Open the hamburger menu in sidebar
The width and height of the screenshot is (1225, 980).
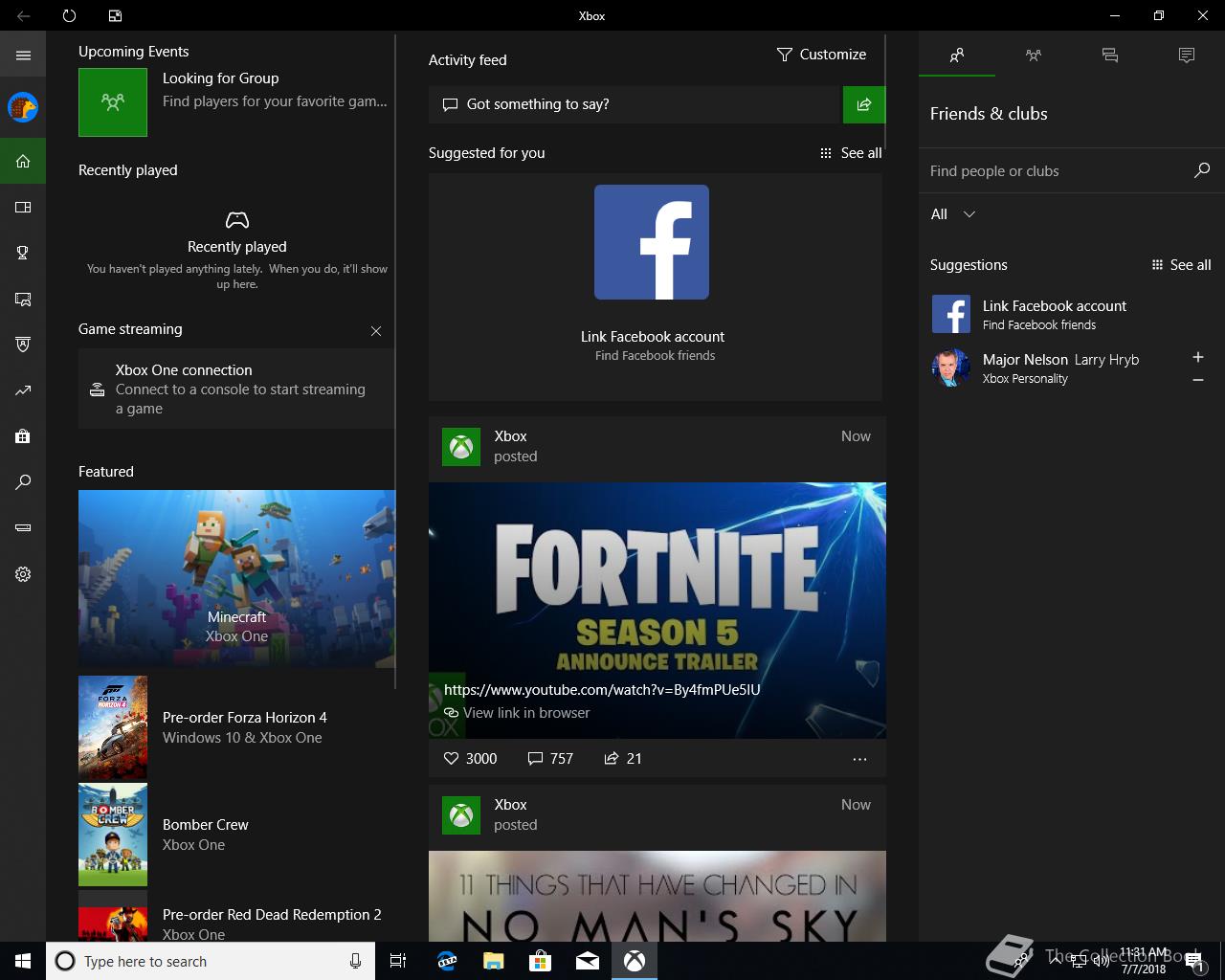(23, 56)
